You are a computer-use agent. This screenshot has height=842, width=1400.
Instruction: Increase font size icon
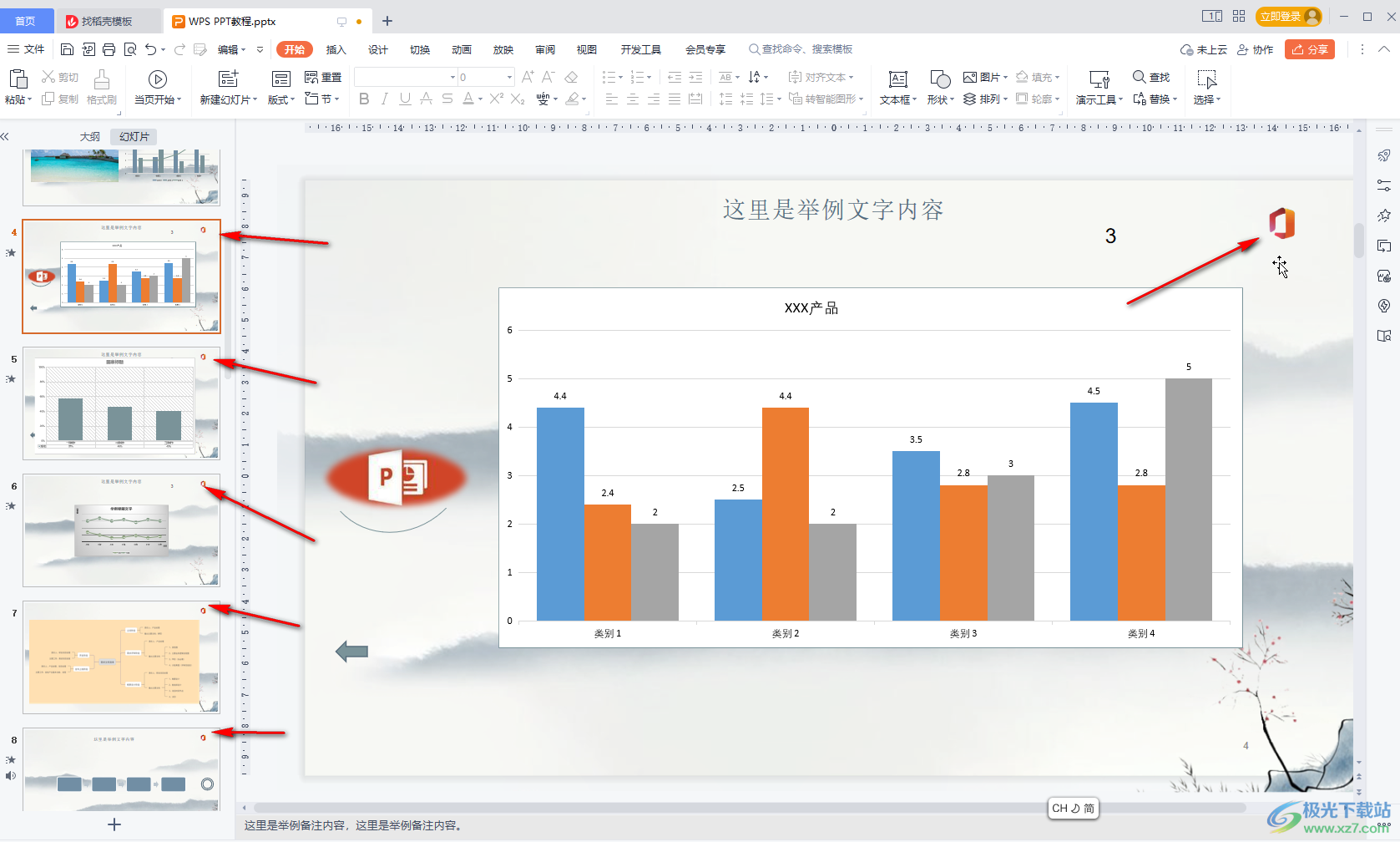coord(528,77)
